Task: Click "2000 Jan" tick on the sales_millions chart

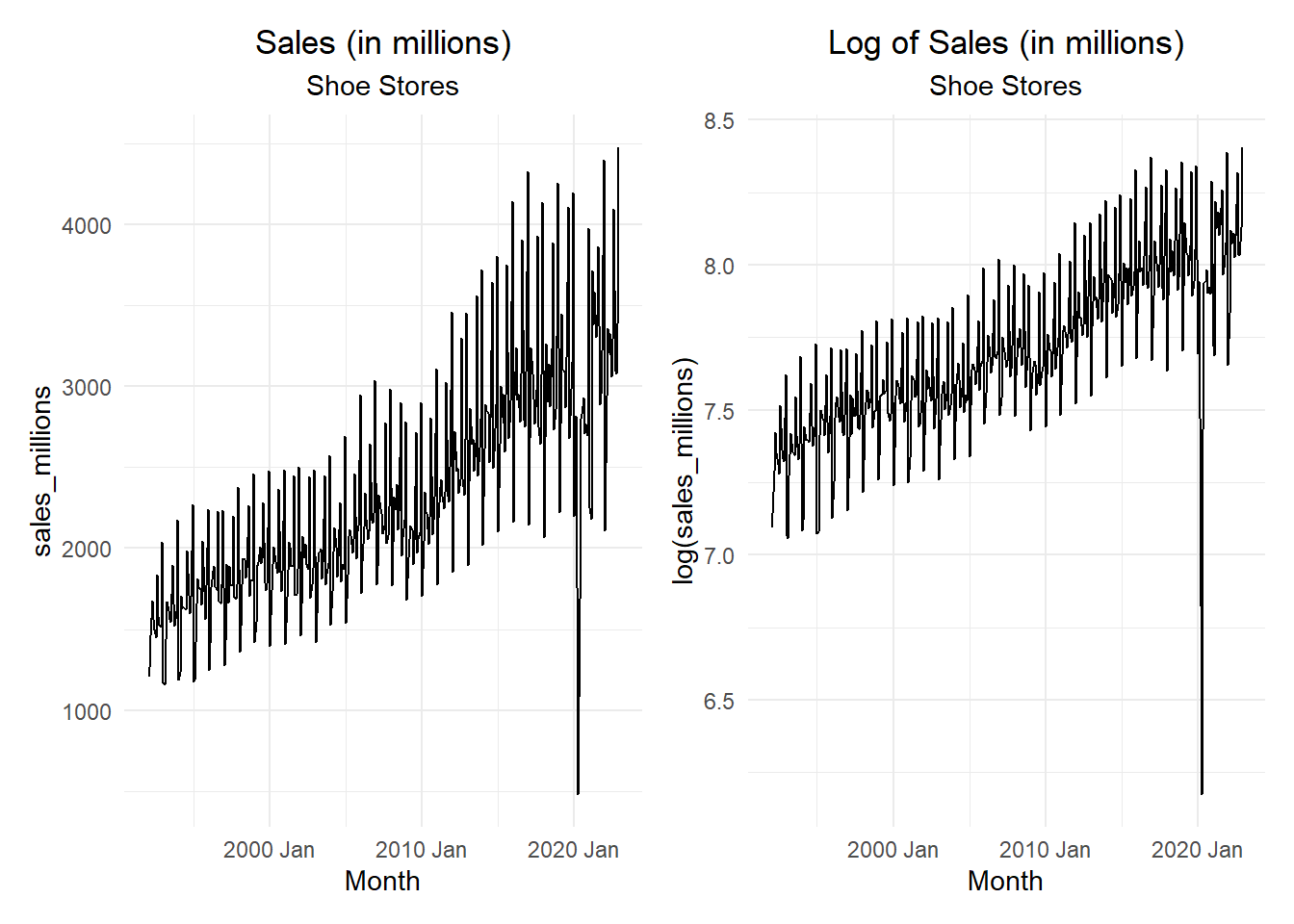Action: click(269, 850)
